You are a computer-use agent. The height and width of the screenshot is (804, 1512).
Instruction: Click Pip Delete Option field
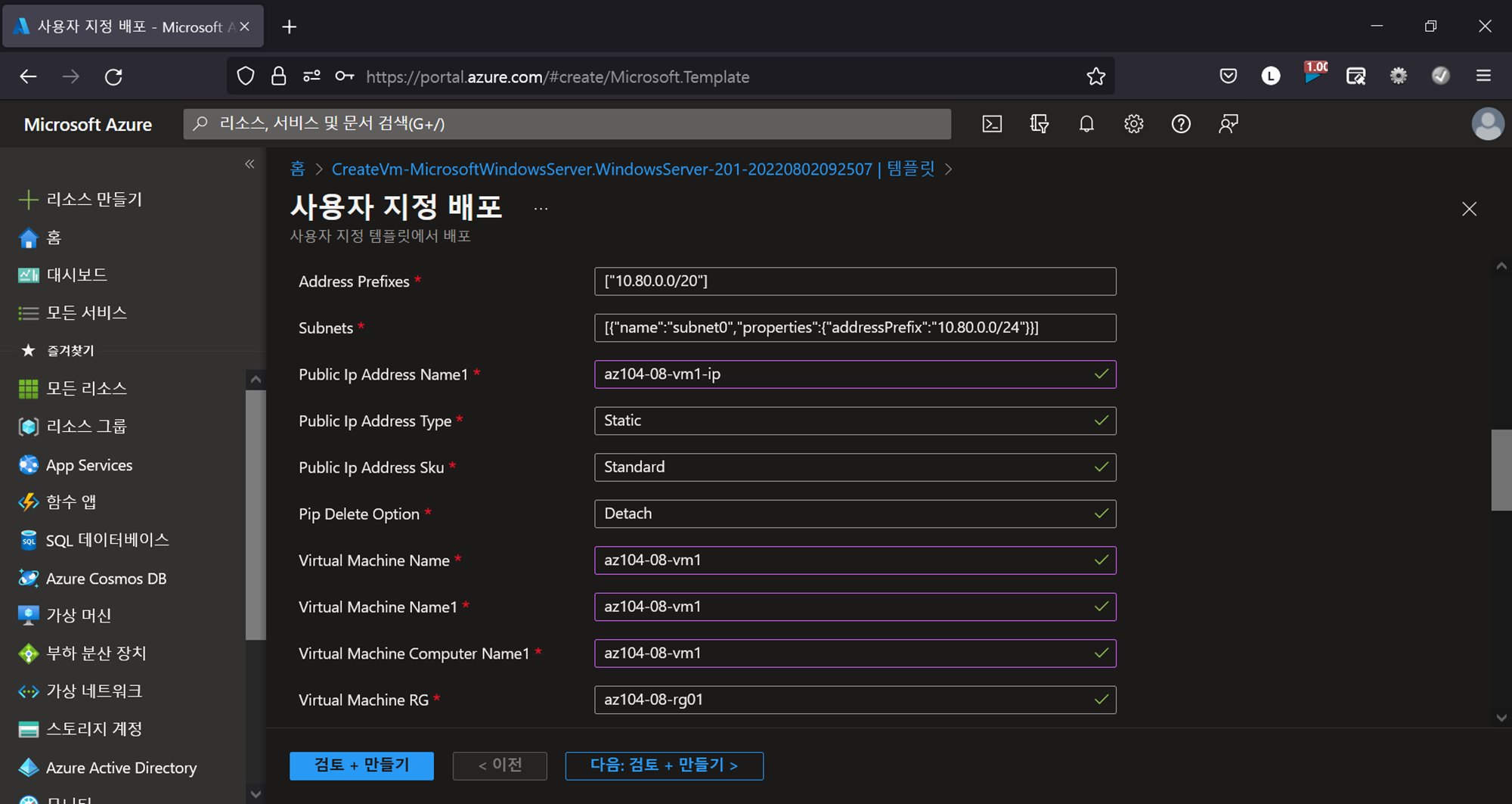pos(855,514)
